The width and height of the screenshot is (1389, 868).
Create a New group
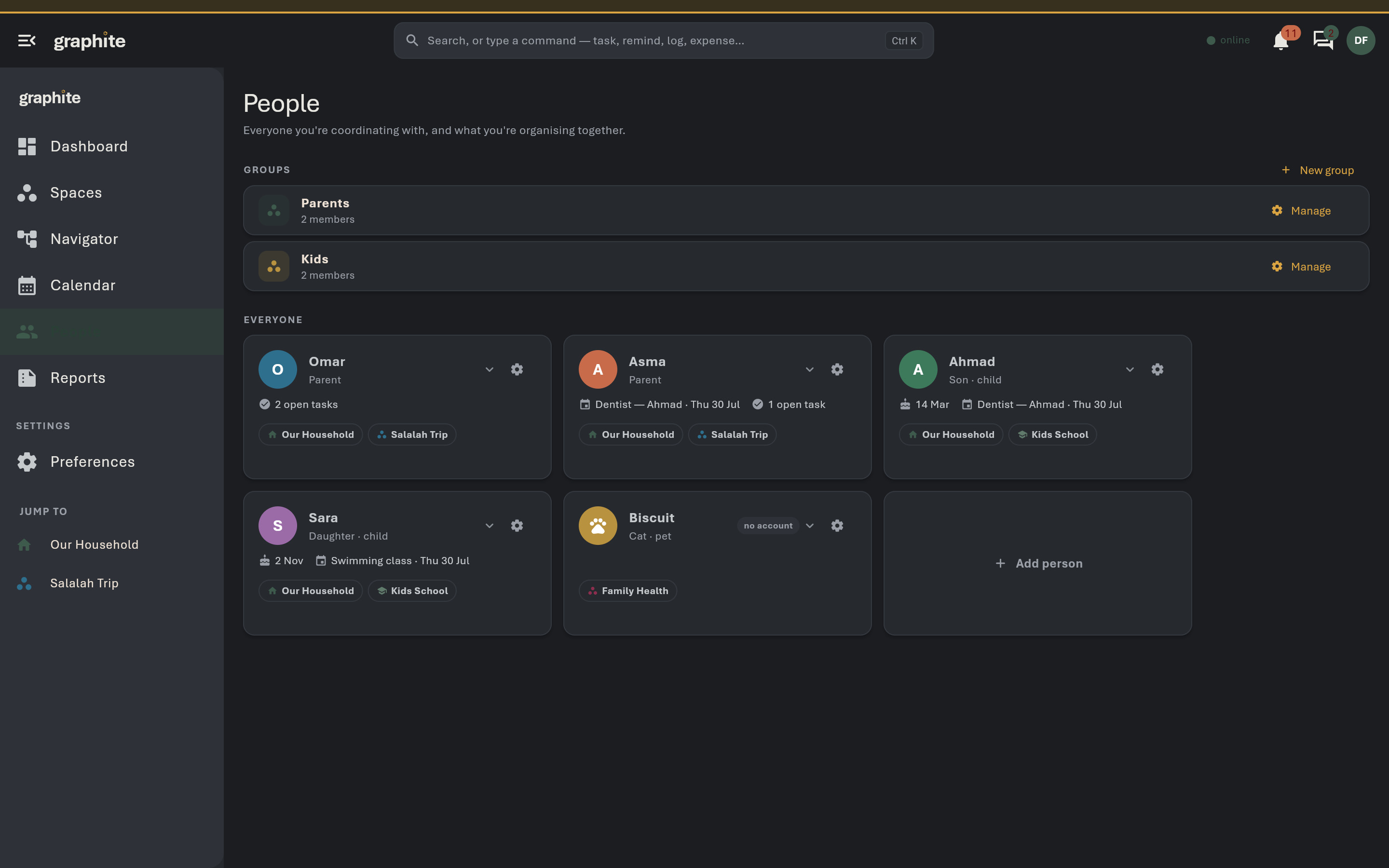[1319, 170]
